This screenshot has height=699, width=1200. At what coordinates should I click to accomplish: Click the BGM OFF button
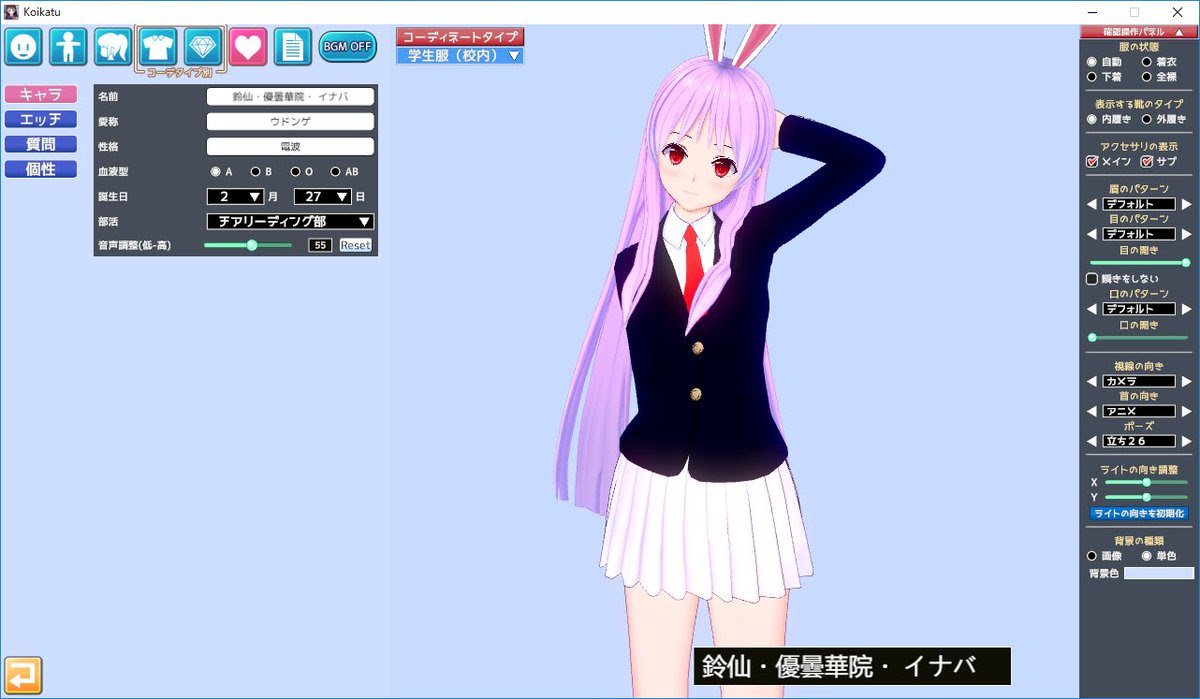pos(347,46)
